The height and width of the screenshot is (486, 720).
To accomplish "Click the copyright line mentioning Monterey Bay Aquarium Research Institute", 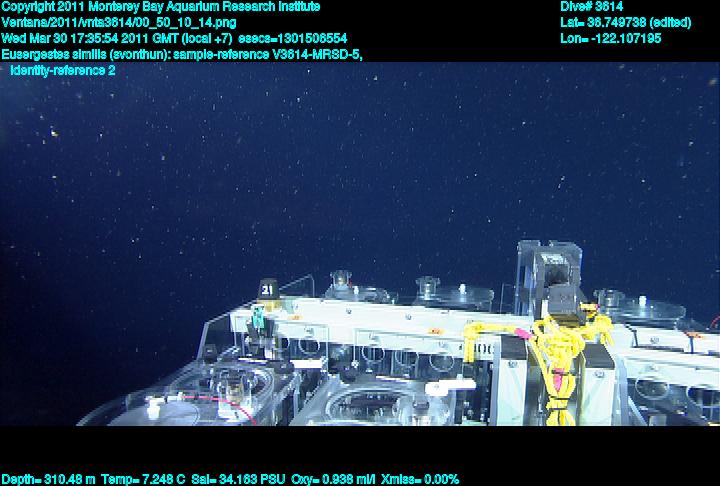I will [x=161, y=7].
